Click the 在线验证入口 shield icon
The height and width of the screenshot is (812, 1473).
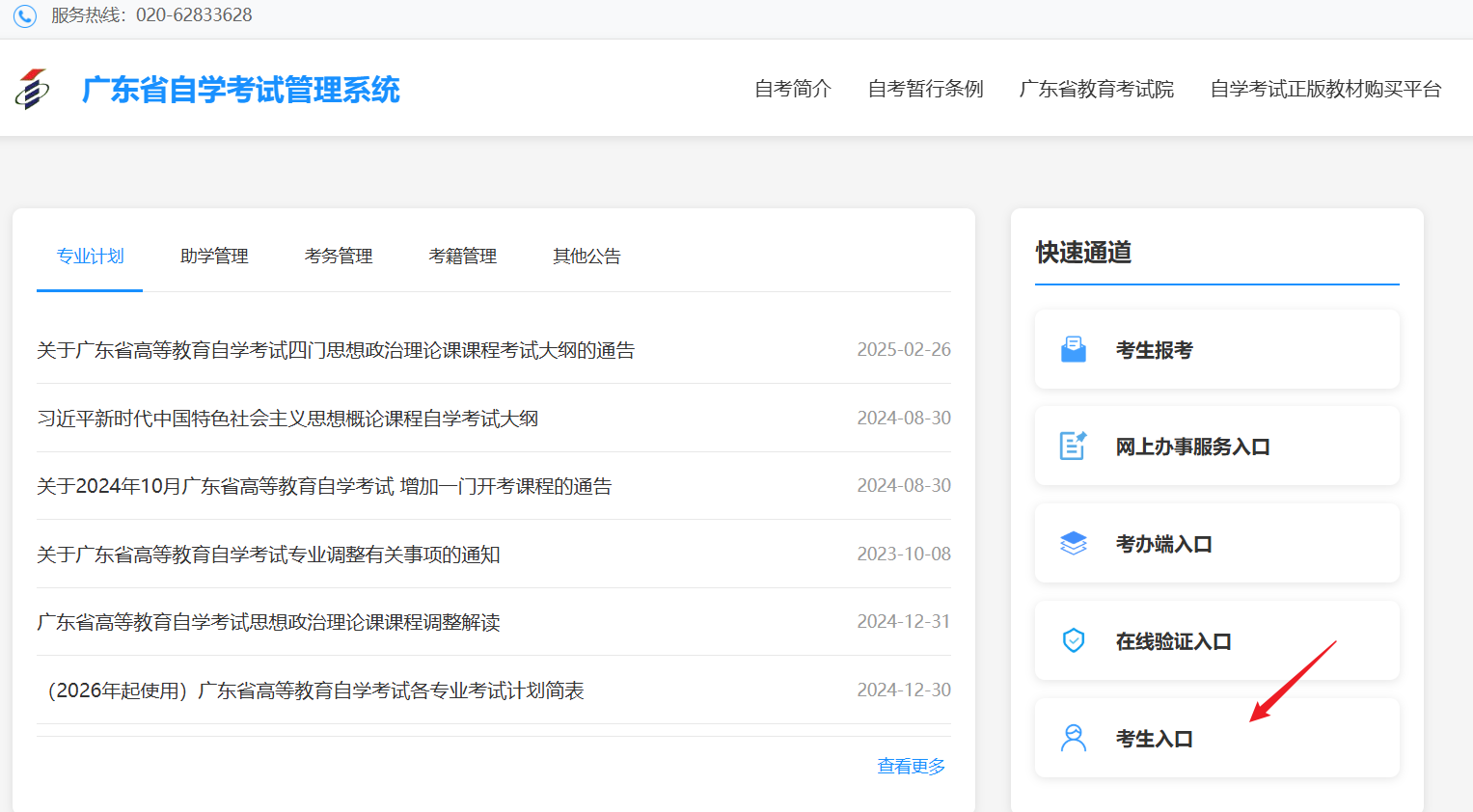click(1074, 639)
